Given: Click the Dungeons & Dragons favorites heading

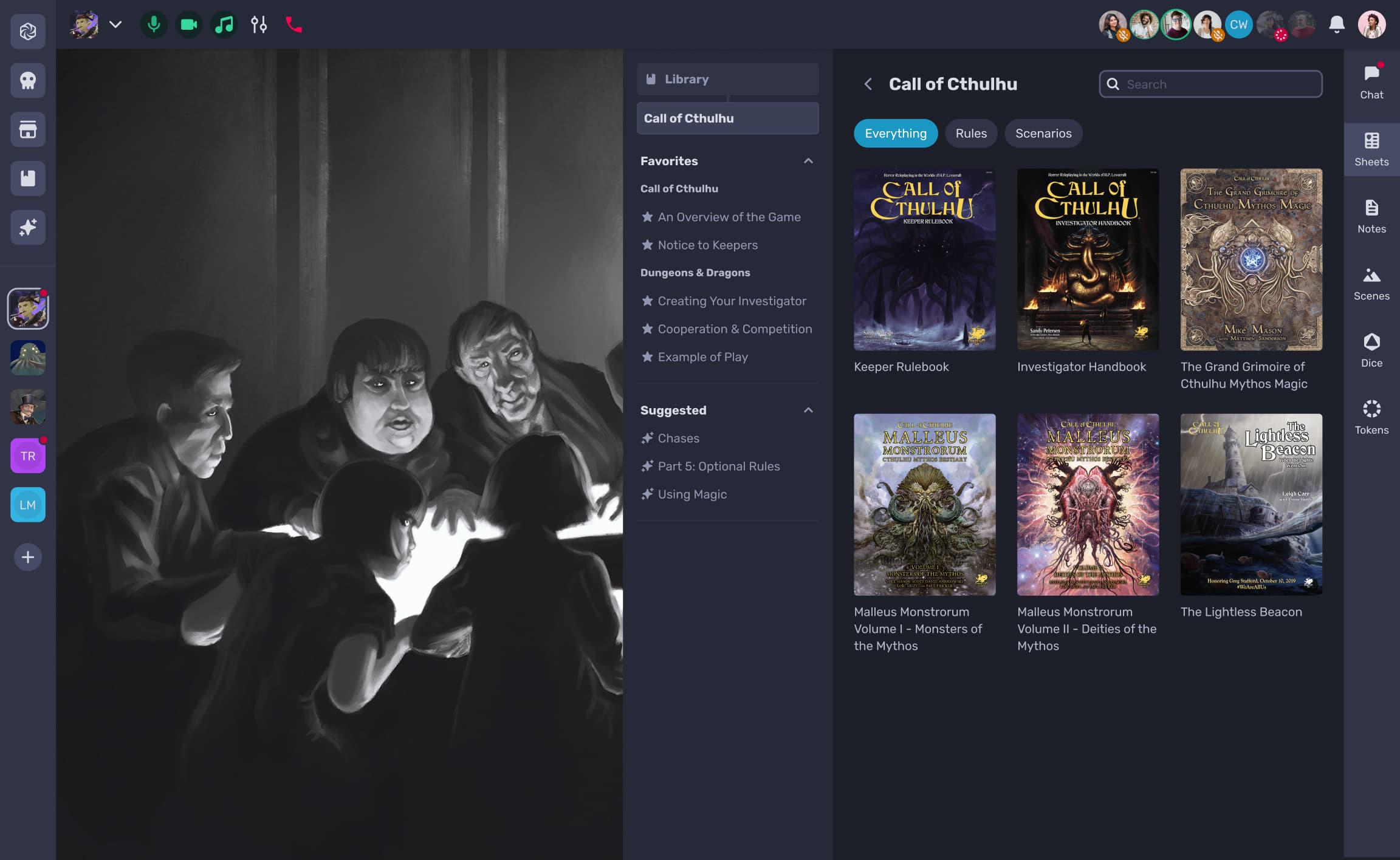Looking at the screenshot, I should (x=695, y=273).
